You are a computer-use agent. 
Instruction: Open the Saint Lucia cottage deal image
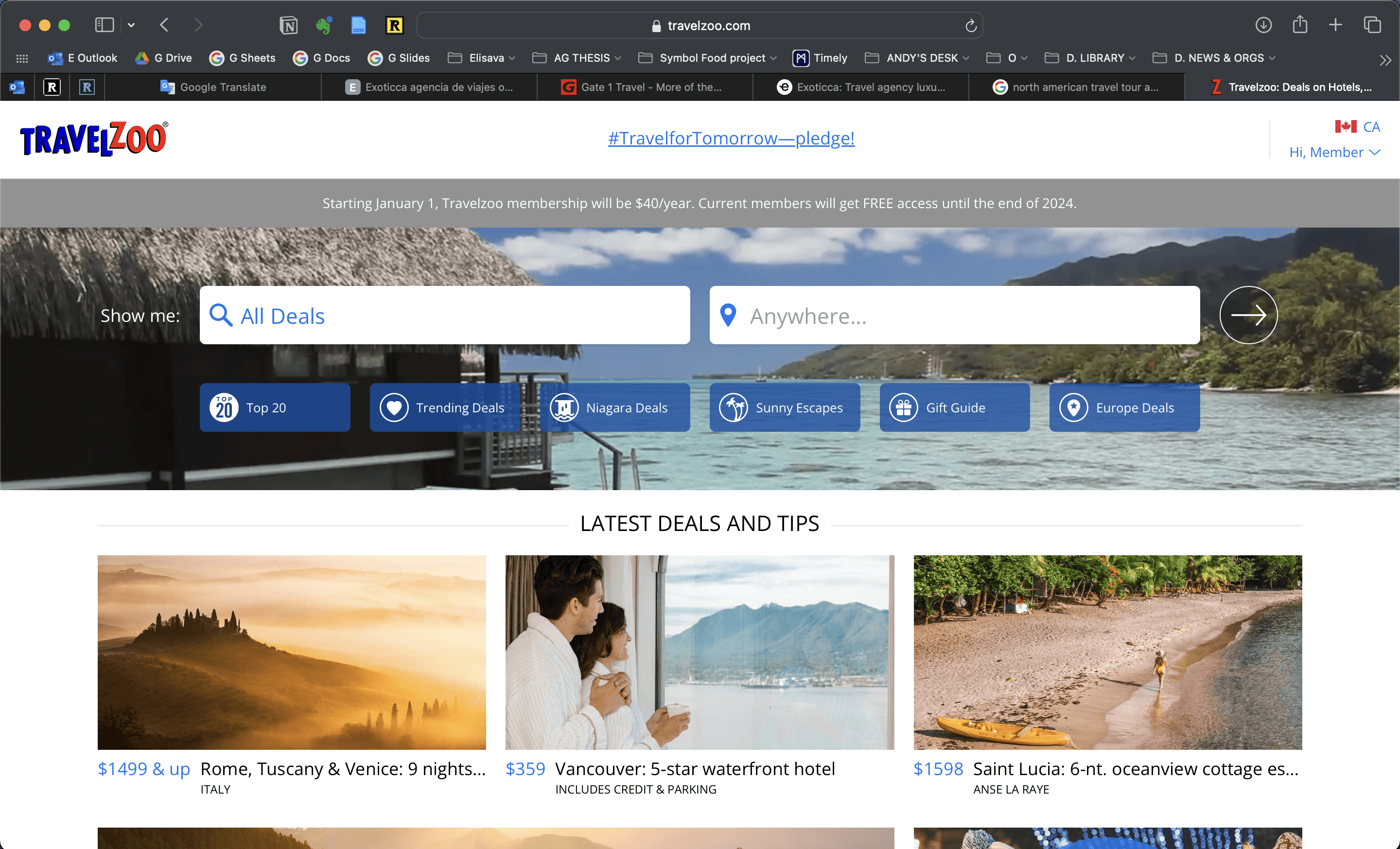click(x=1107, y=652)
